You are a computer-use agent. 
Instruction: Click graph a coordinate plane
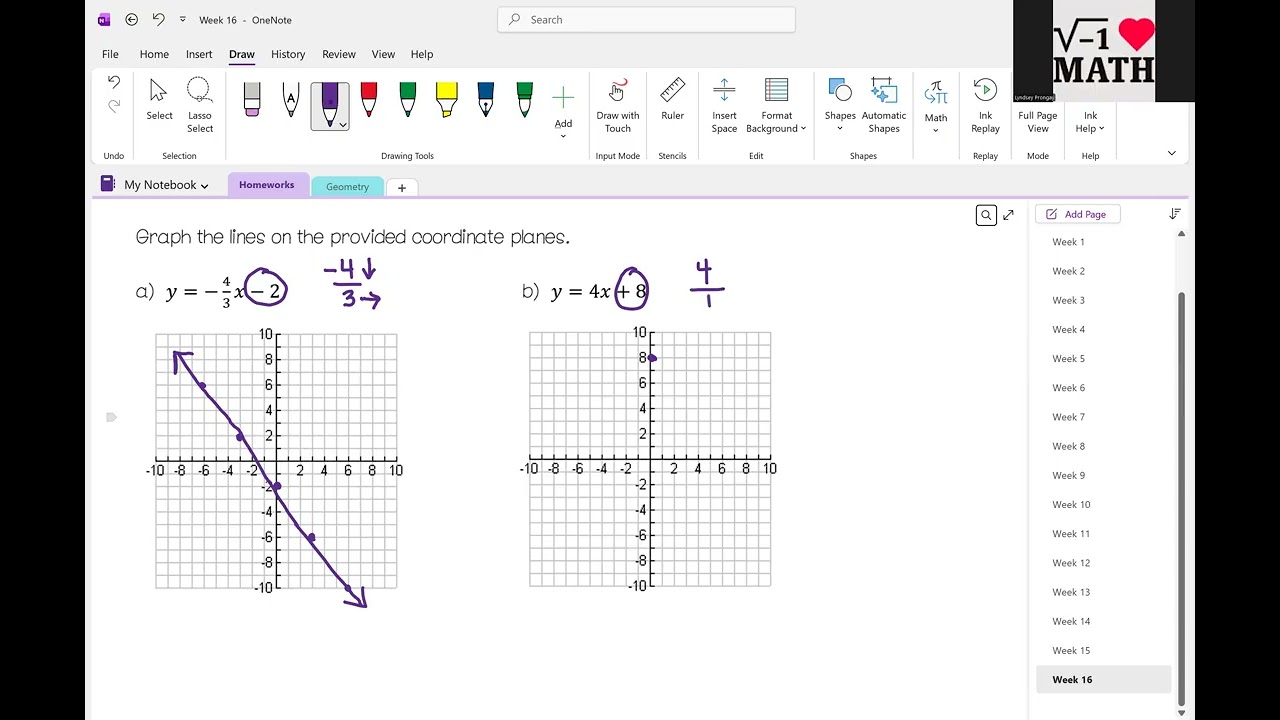(x=276, y=461)
